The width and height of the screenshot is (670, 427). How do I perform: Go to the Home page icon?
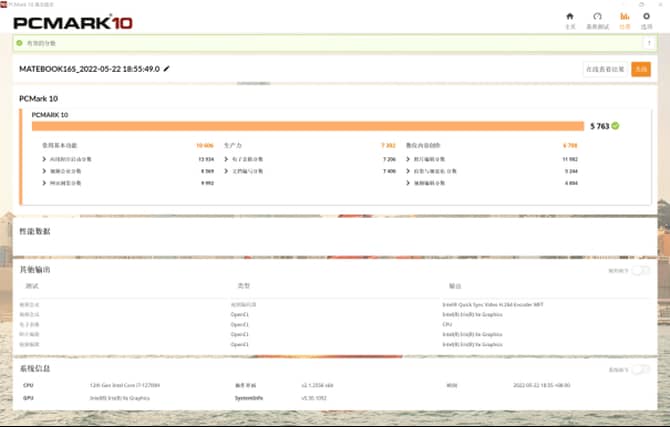(570, 17)
